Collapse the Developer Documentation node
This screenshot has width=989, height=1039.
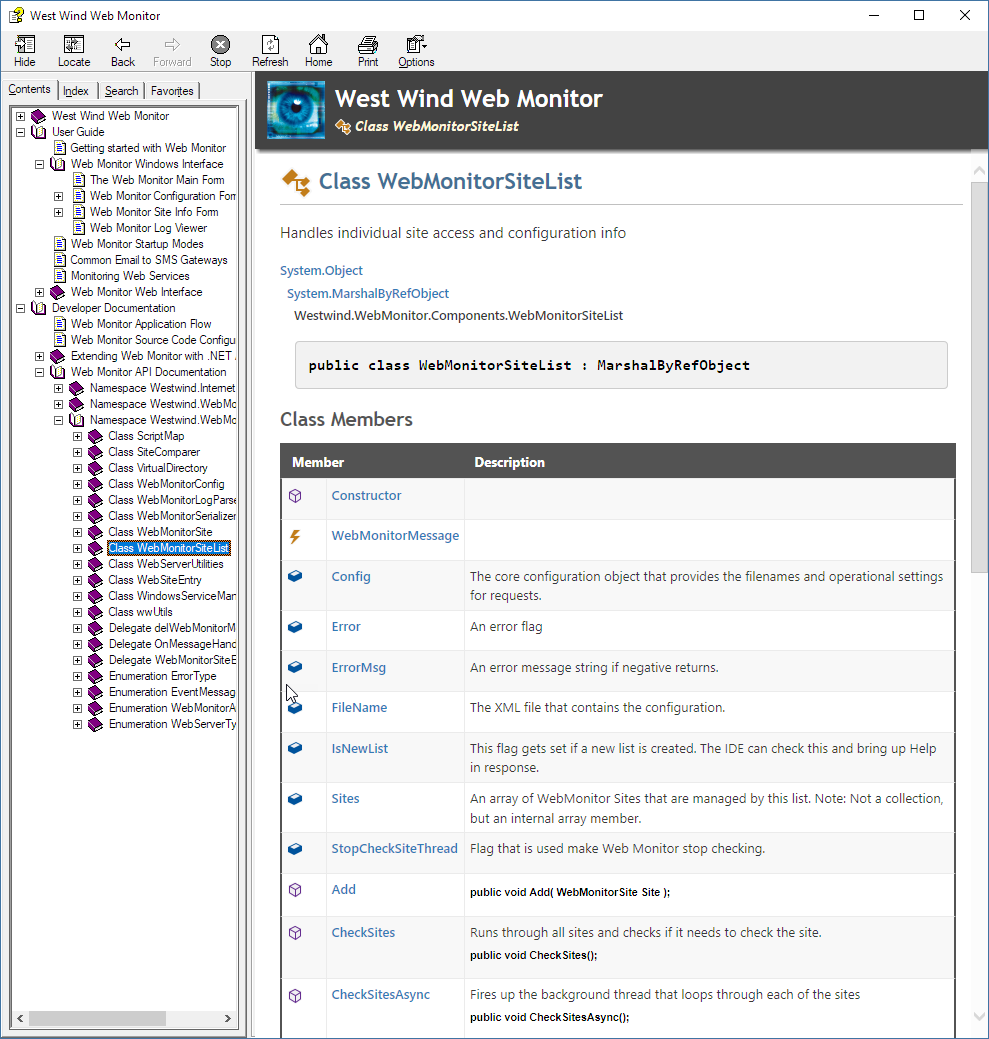[x=21, y=308]
